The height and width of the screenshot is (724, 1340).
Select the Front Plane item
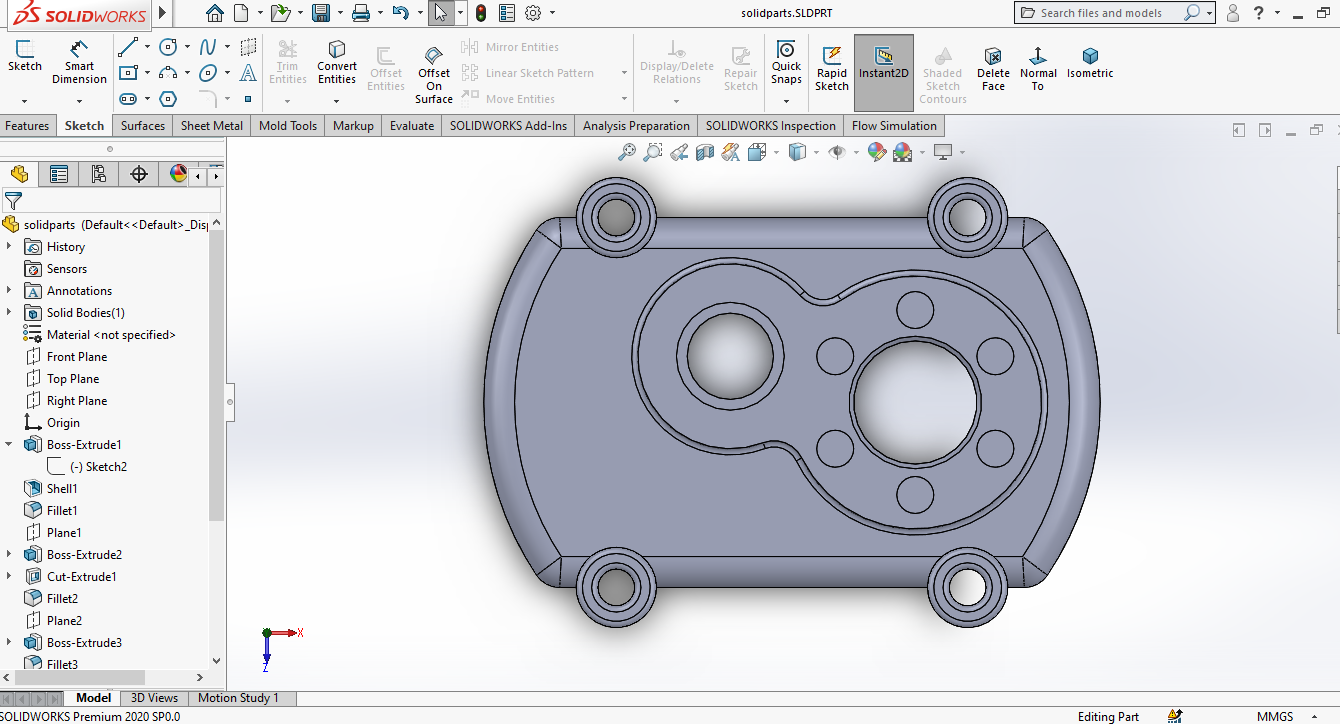(x=76, y=357)
